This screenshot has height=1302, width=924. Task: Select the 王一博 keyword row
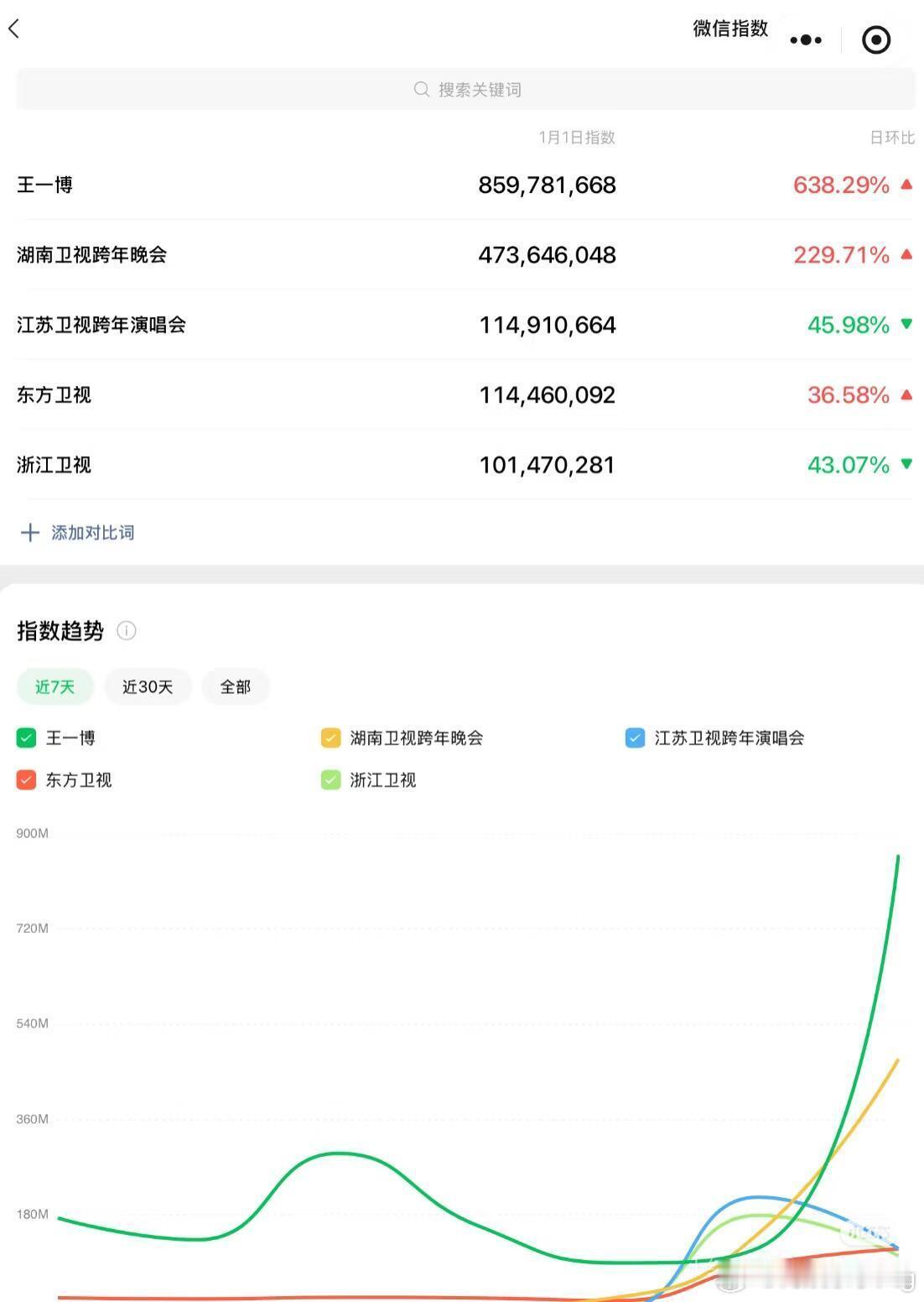465,185
